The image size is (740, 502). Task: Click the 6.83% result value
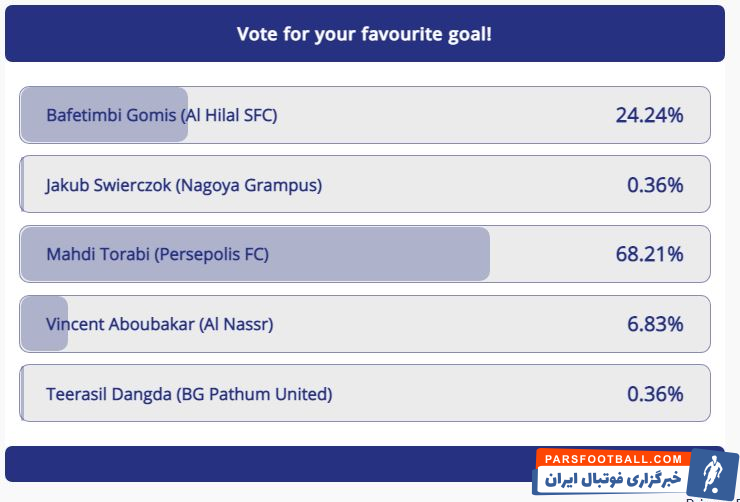pyautogui.click(x=655, y=324)
